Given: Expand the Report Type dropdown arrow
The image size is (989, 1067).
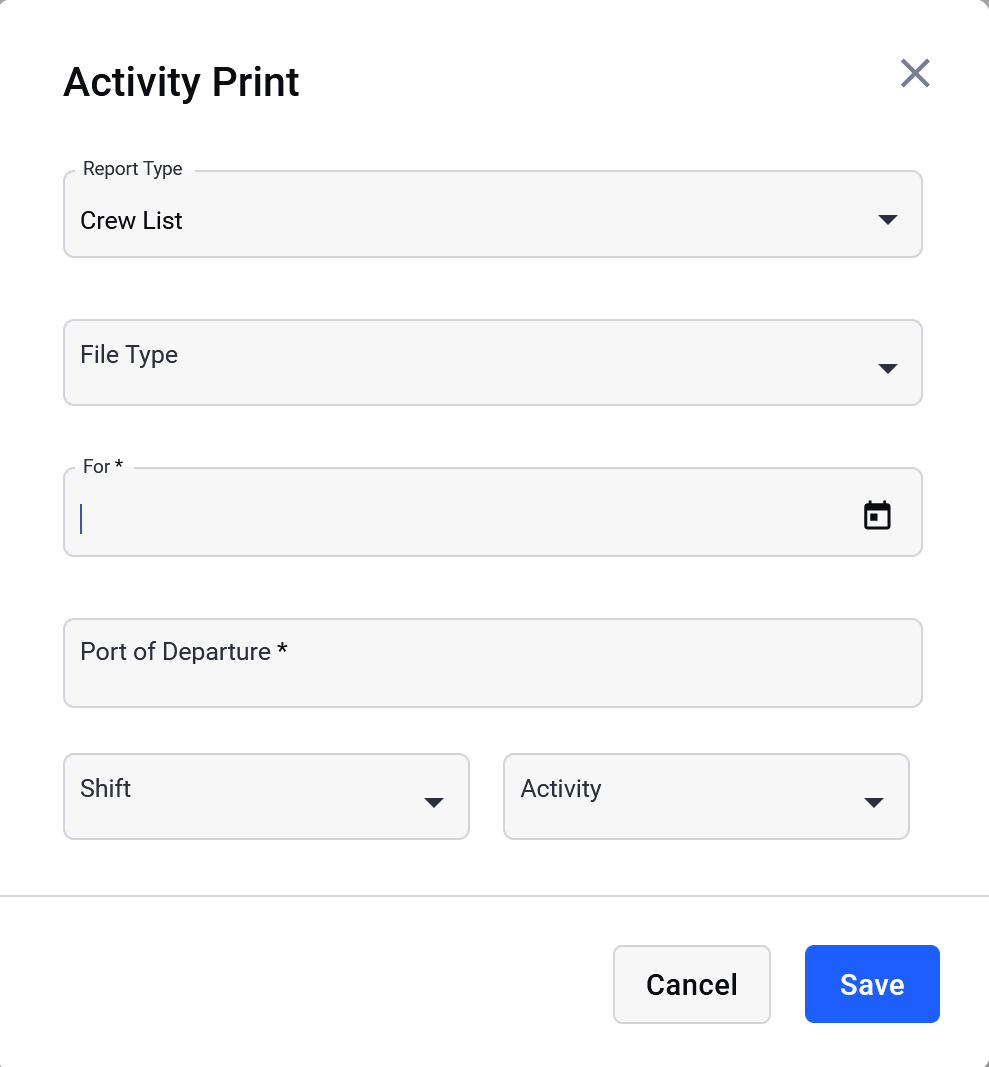Looking at the screenshot, I should [x=888, y=220].
